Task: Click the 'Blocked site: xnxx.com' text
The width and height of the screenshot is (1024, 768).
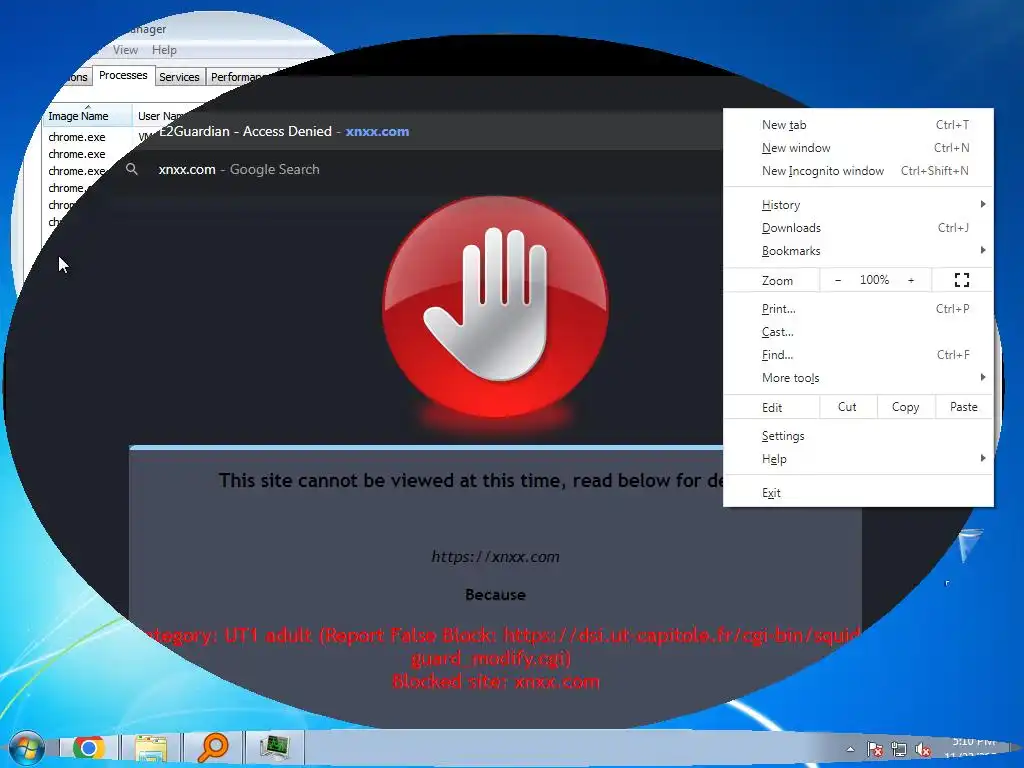Action: point(495,682)
